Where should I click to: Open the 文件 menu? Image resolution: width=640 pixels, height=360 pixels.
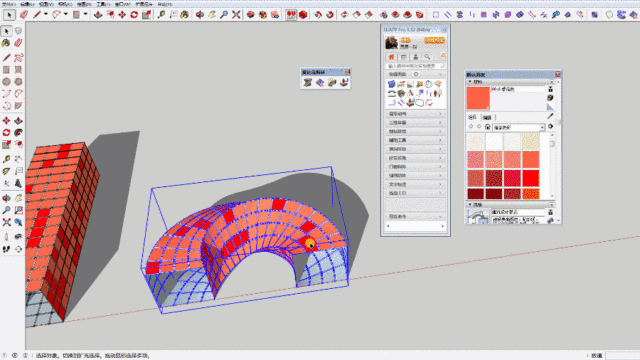click(x=8, y=4)
